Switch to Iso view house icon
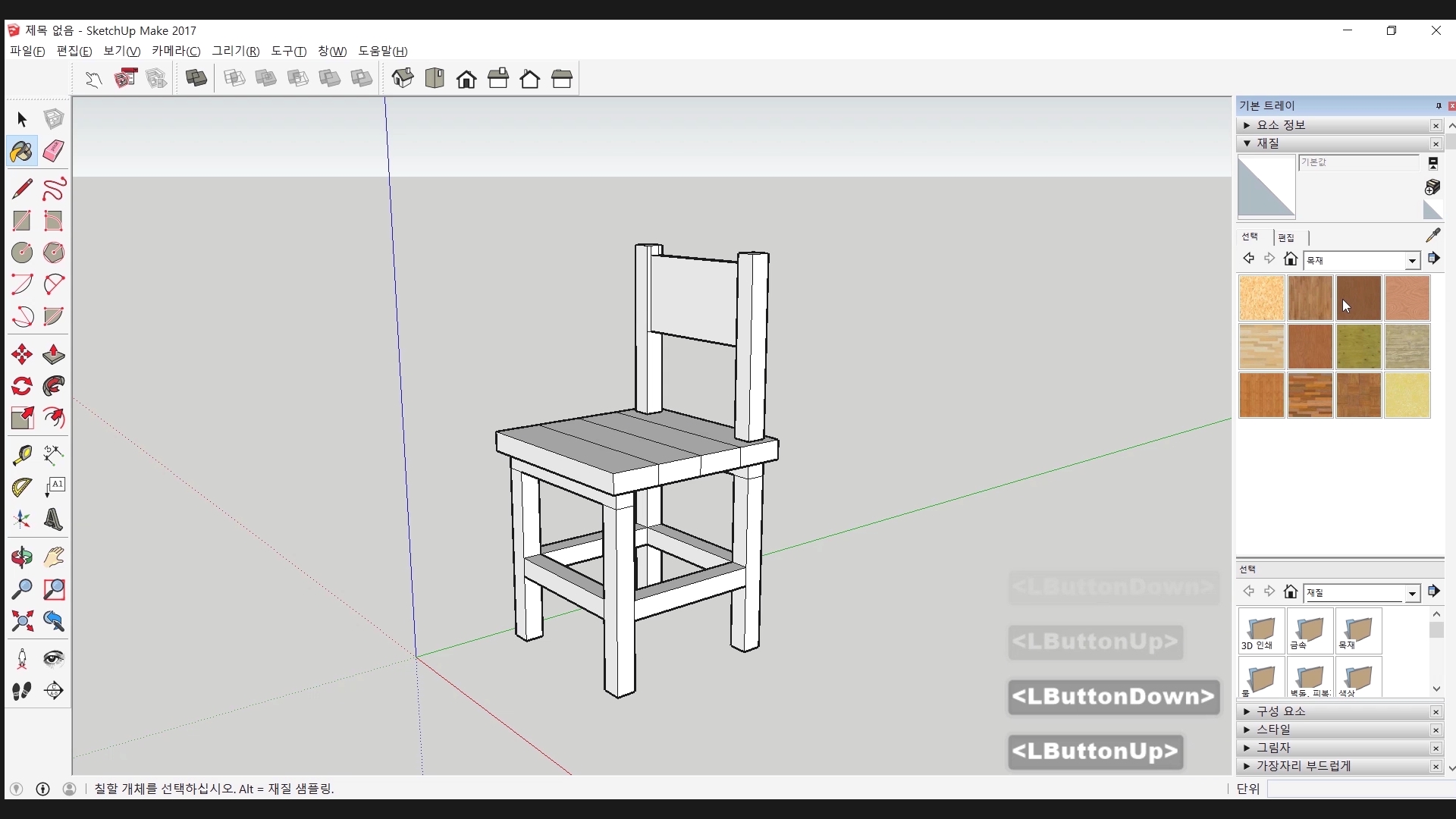This screenshot has height=819, width=1456. point(403,78)
